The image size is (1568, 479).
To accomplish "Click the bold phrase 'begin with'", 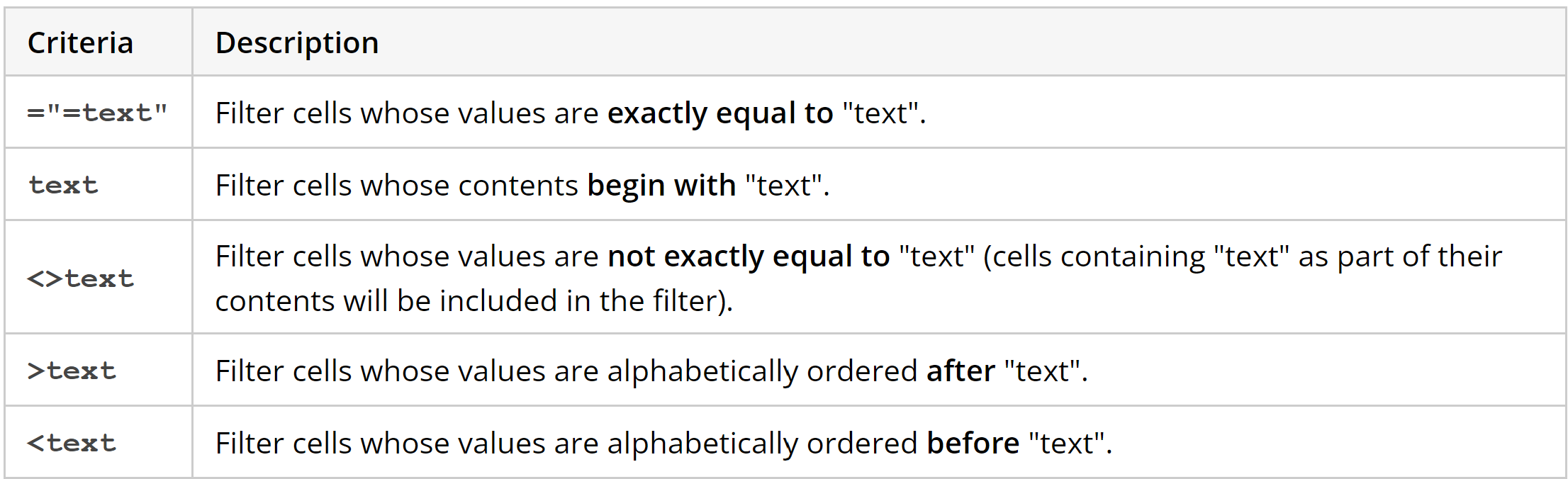I will tap(661, 186).
